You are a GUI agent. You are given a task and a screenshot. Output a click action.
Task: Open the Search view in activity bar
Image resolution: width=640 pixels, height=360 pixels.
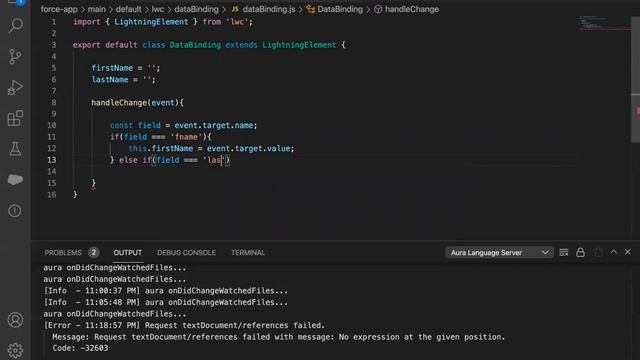pos(15,26)
